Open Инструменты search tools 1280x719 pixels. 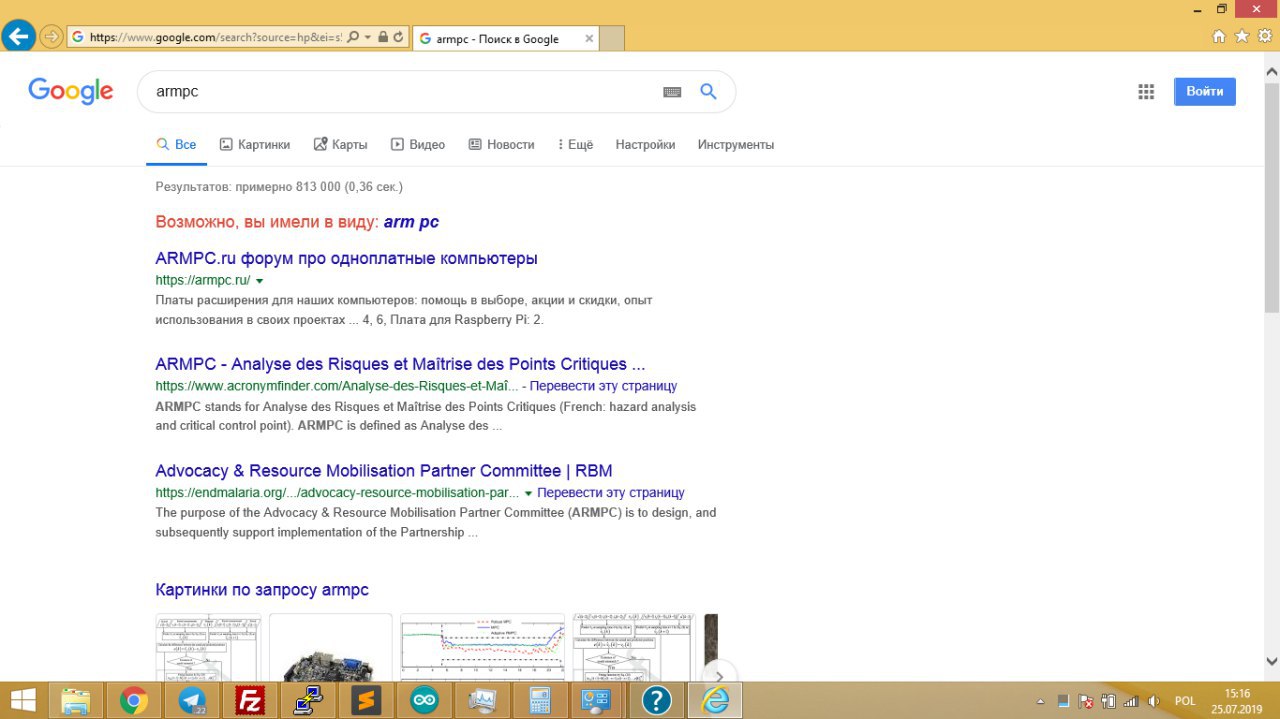click(736, 144)
